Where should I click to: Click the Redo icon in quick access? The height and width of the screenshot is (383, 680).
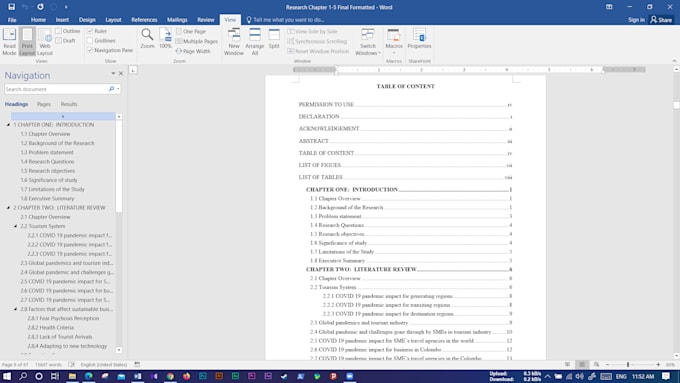[x=40, y=7]
